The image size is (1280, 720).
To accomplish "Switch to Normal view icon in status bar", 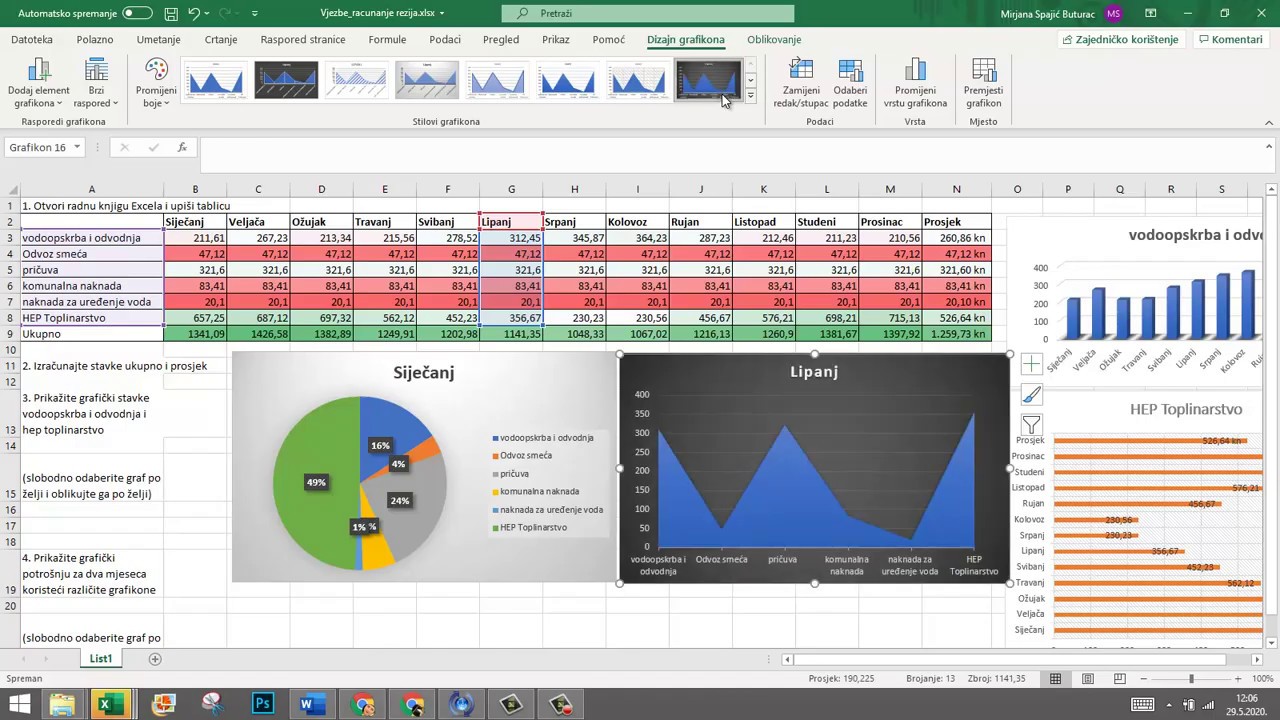I will [1055, 679].
